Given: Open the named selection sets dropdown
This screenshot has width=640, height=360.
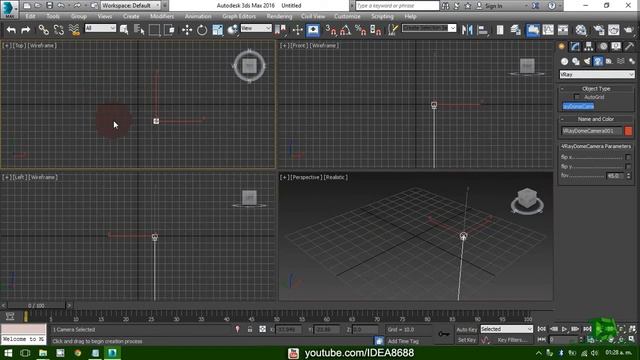Looking at the screenshot, I should [x=429, y=28].
